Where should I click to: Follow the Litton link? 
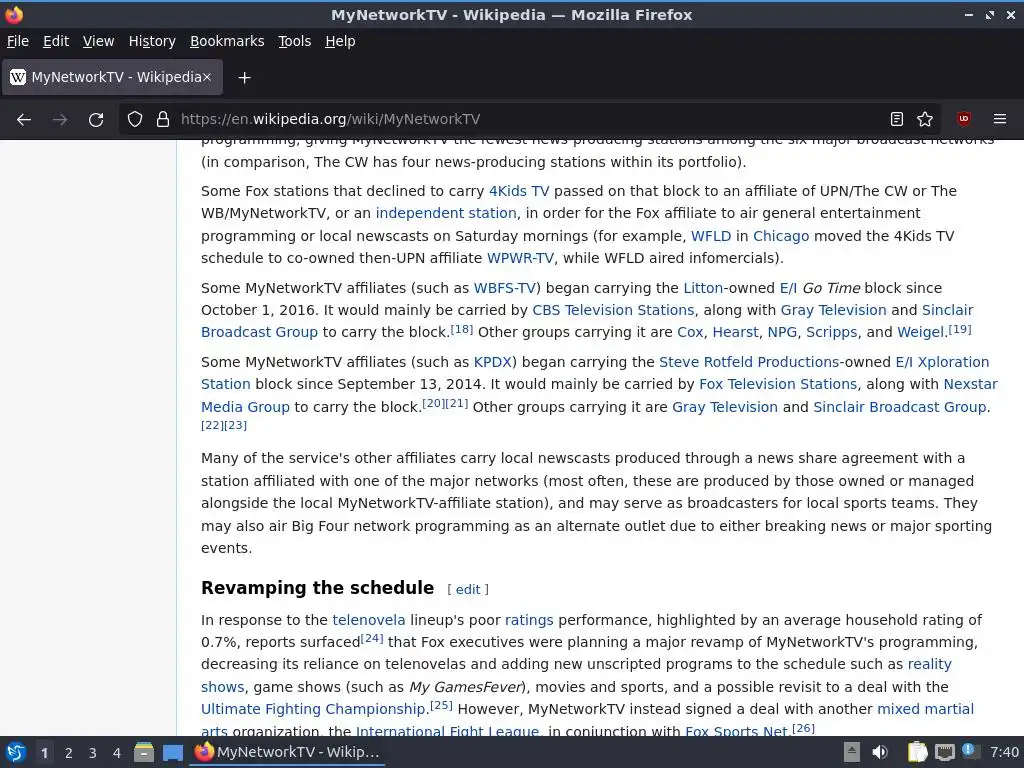tap(703, 288)
